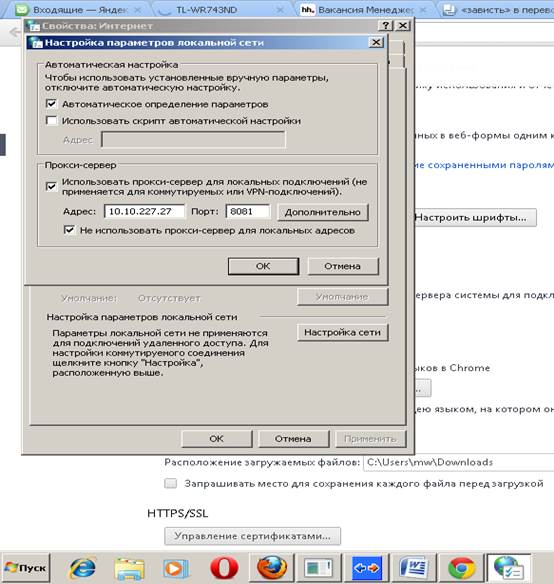Open Дополнительно proxy settings

tap(323, 212)
